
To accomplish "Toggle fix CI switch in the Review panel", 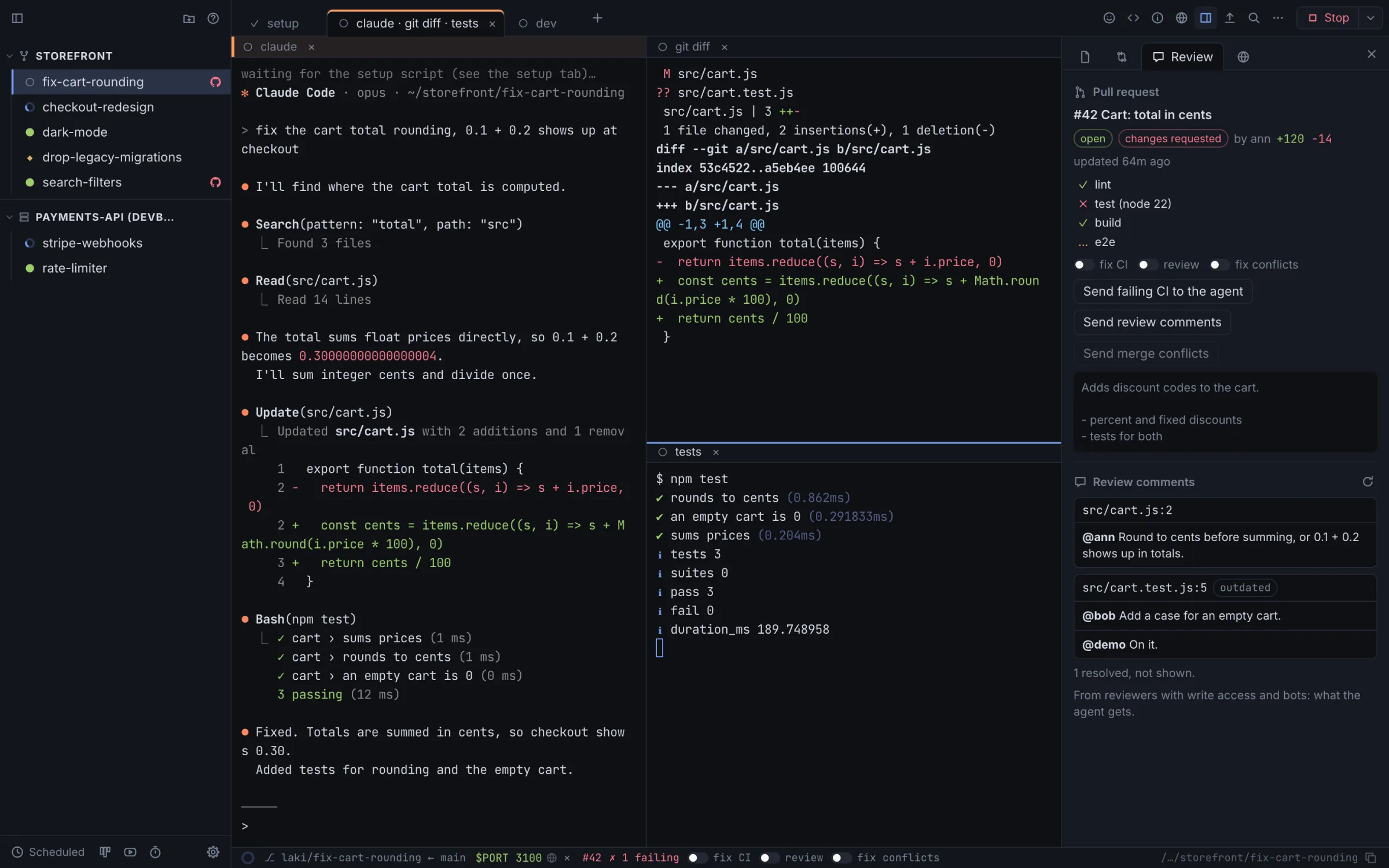I will [x=1083, y=264].
